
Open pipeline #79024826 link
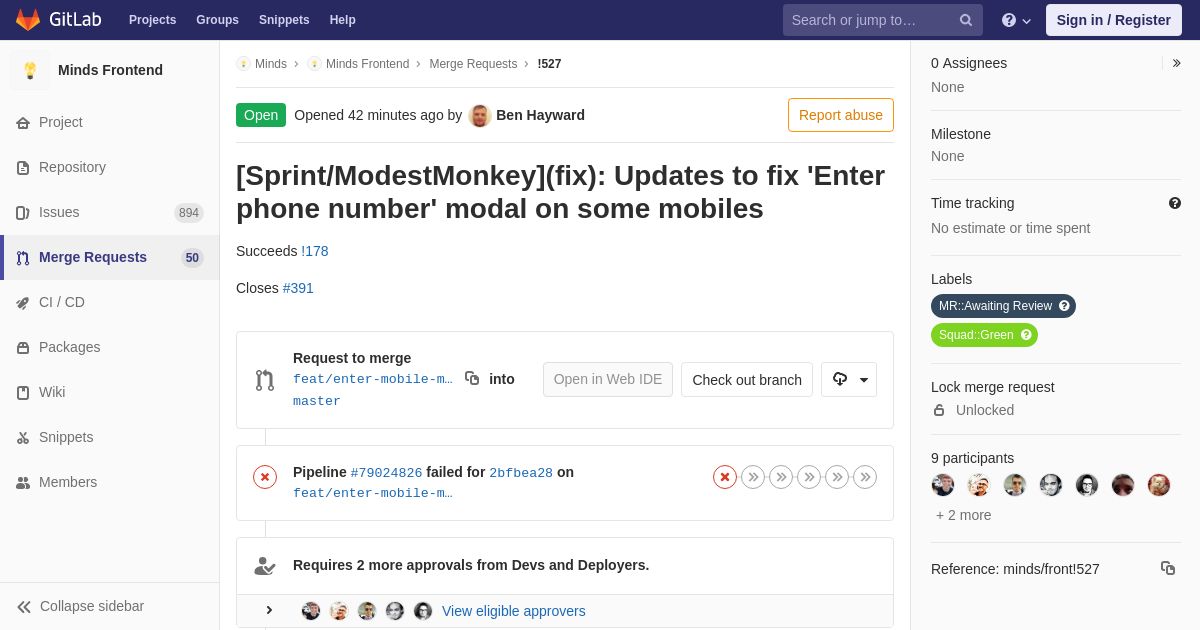pos(386,473)
